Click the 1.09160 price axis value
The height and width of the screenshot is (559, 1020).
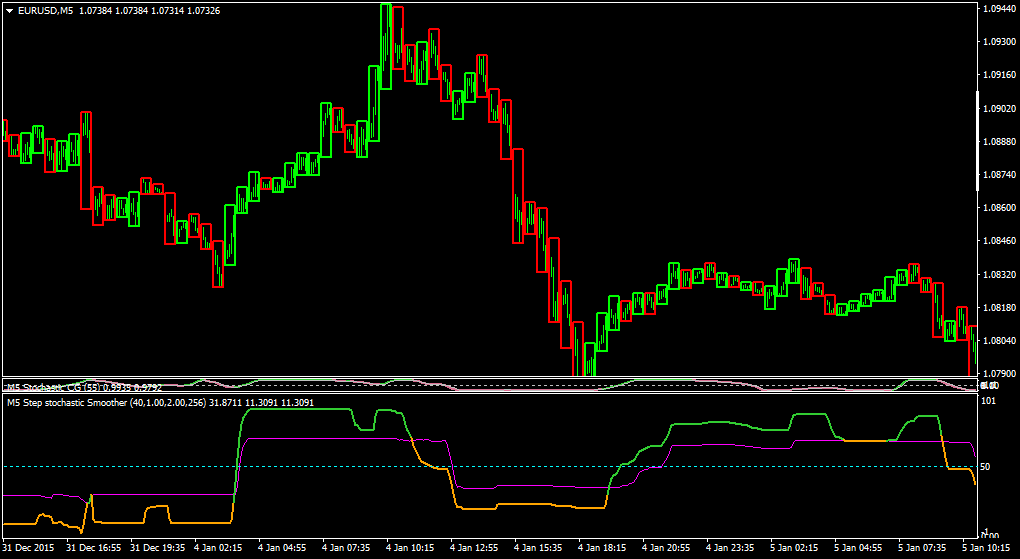1000,75
